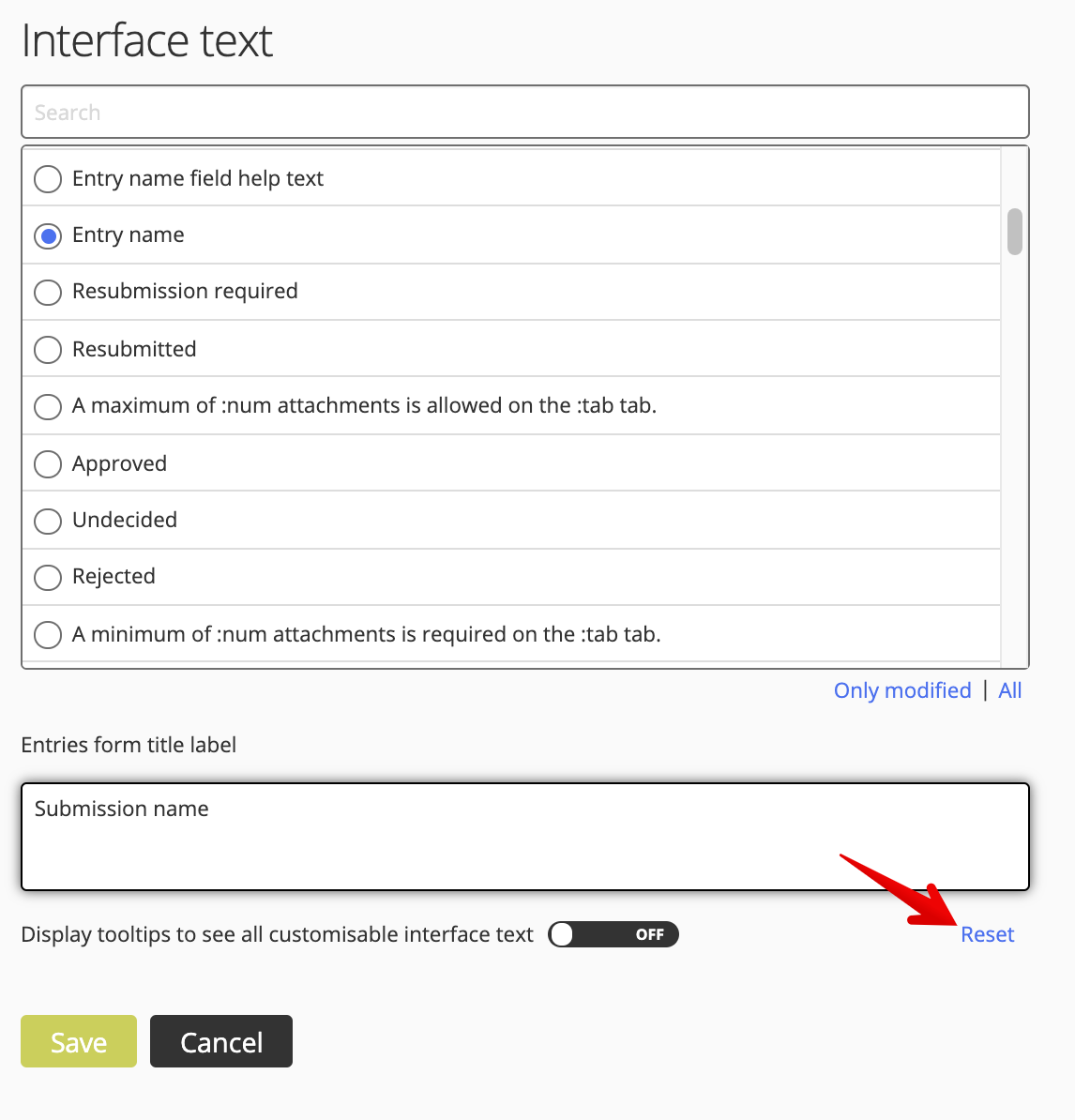
Task: Enable the display tooltips toggle switch
Action: 613,934
